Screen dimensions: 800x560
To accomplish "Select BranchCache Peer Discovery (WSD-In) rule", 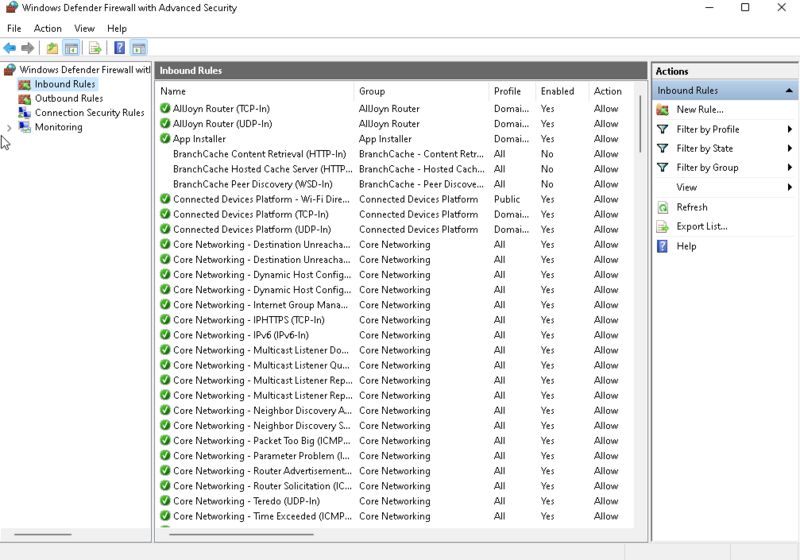I will click(253, 184).
